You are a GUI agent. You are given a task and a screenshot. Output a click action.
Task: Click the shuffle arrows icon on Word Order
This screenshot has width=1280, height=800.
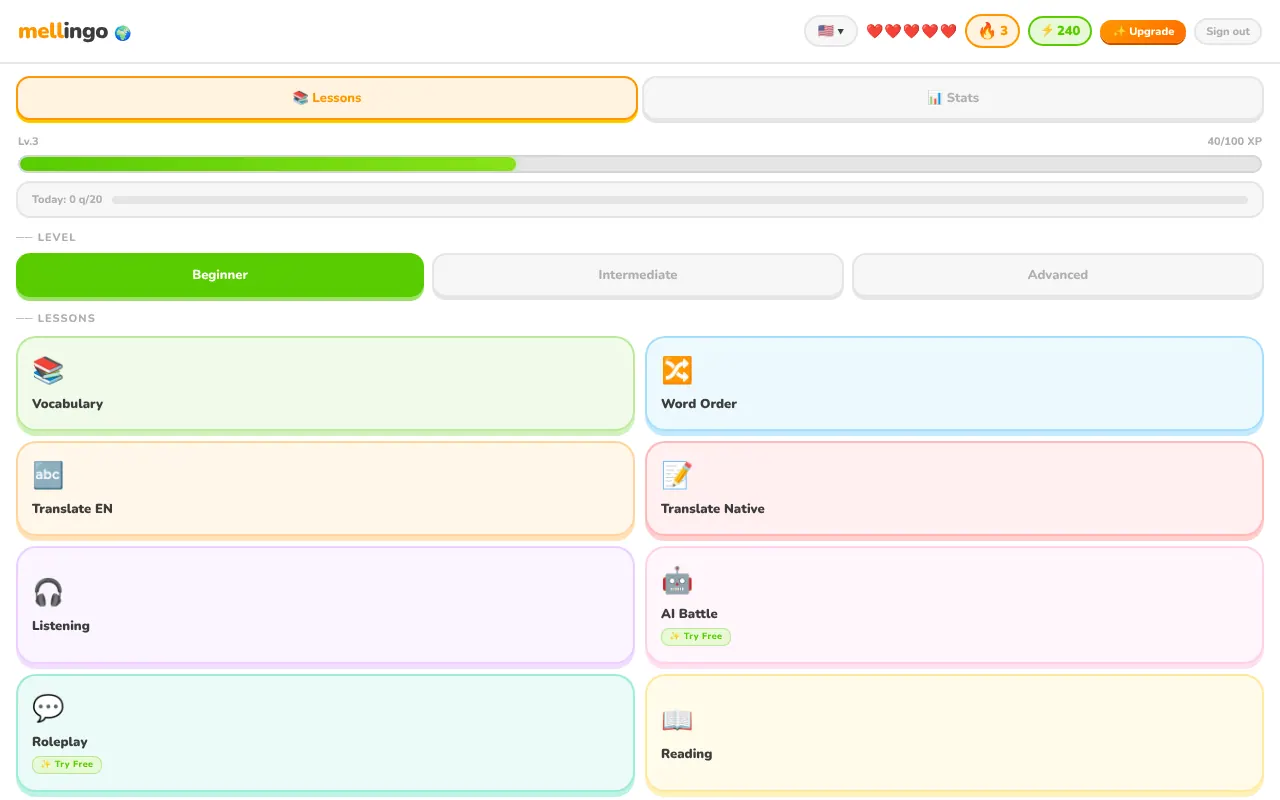pos(677,370)
